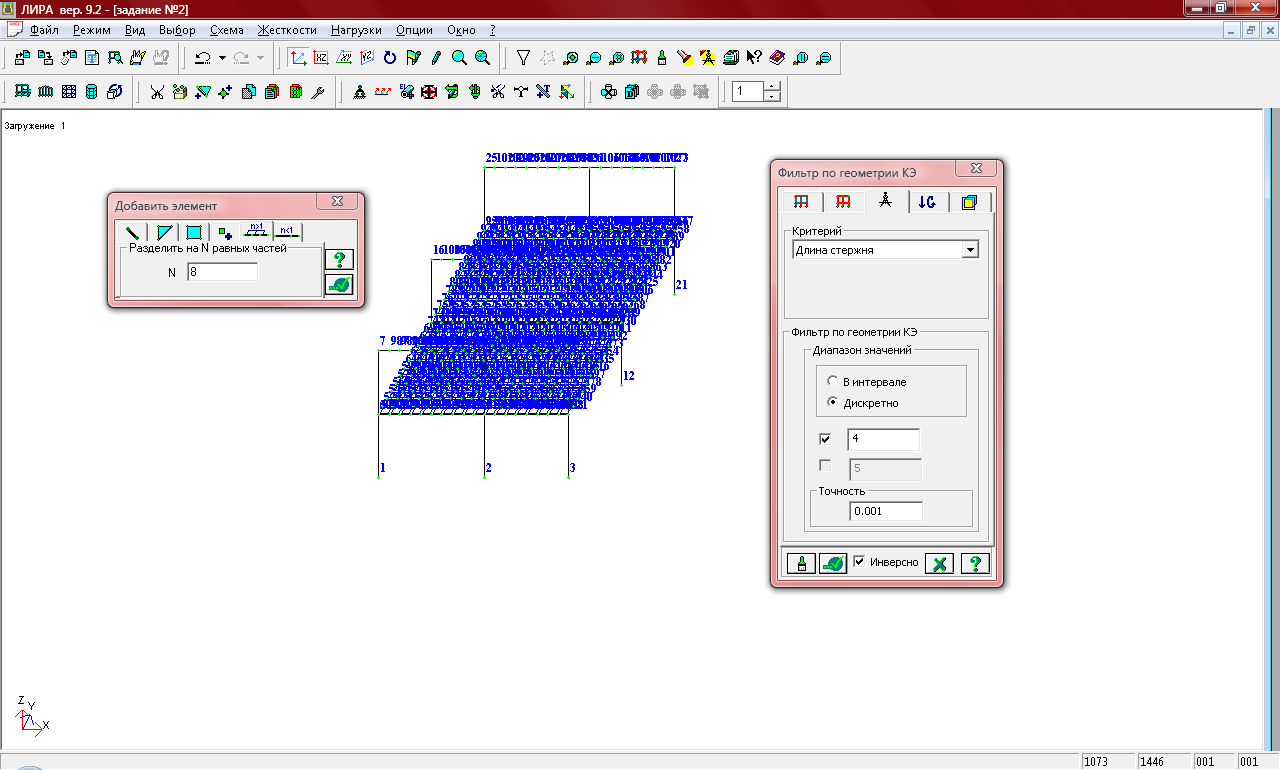Open the Выбор menu
This screenshot has width=1280, height=770.
click(178, 30)
